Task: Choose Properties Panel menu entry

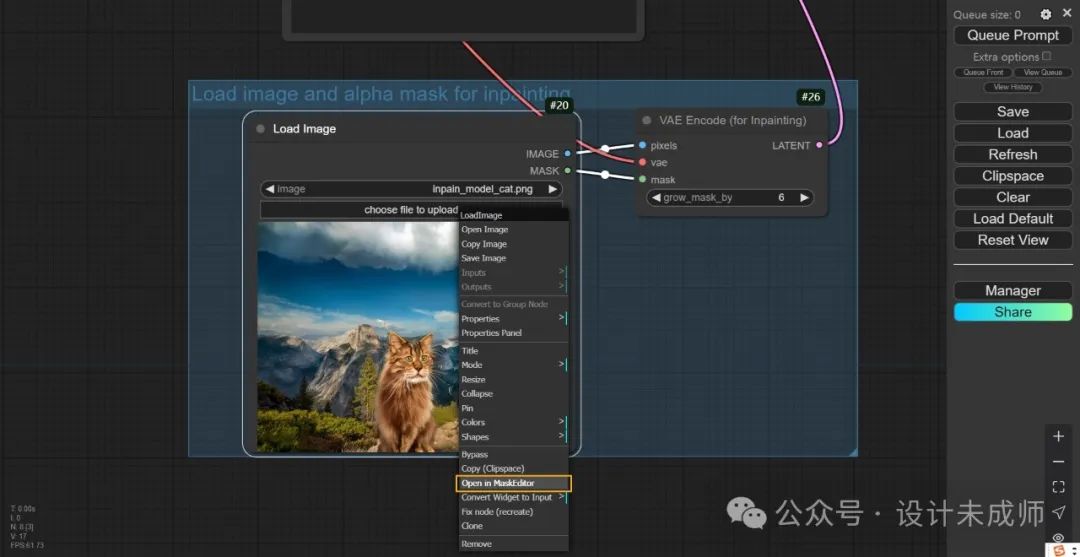Action: (513, 333)
